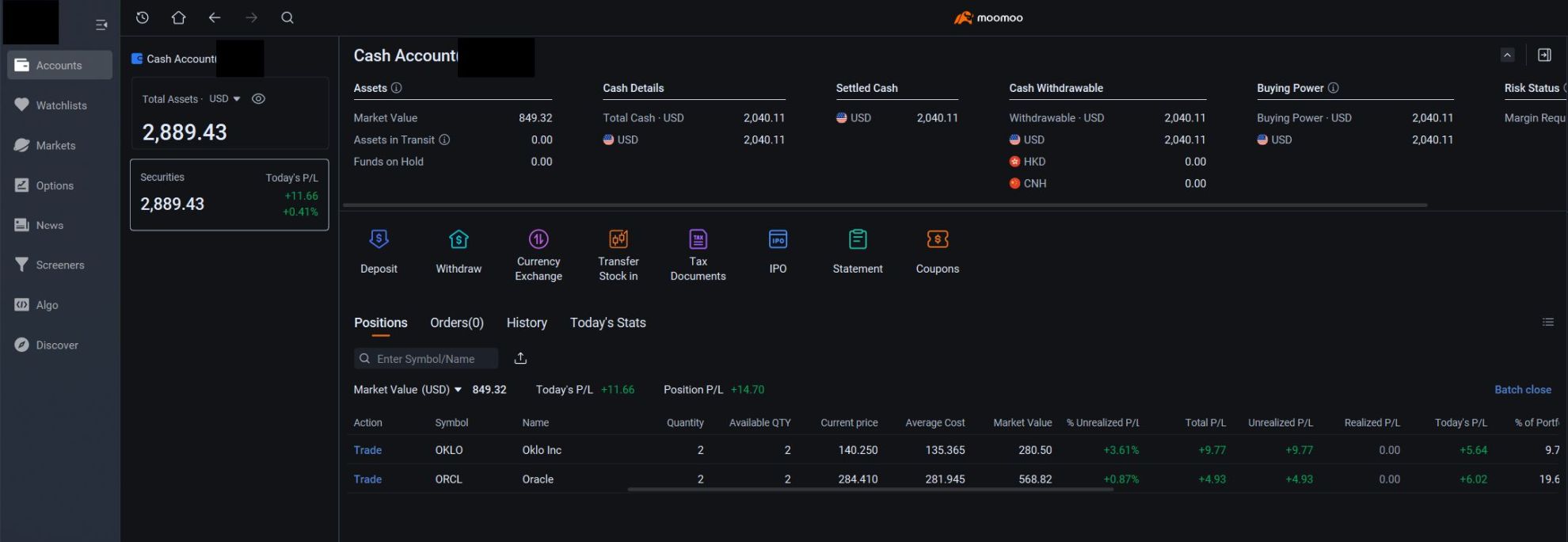Click Trade link for OKLO
1568x542 pixels.
tap(367, 450)
